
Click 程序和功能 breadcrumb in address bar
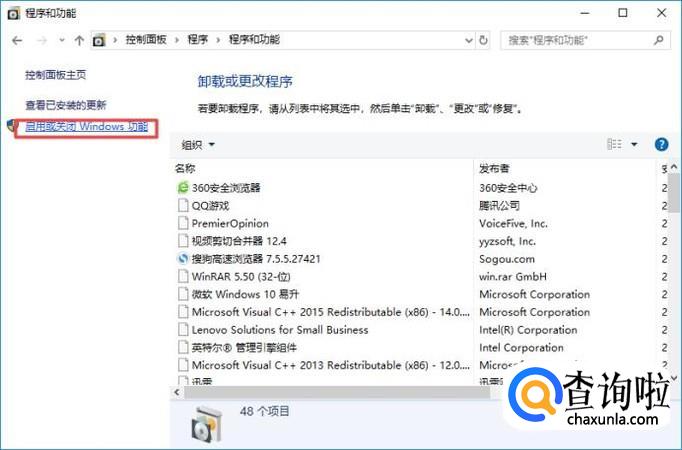click(254, 40)
